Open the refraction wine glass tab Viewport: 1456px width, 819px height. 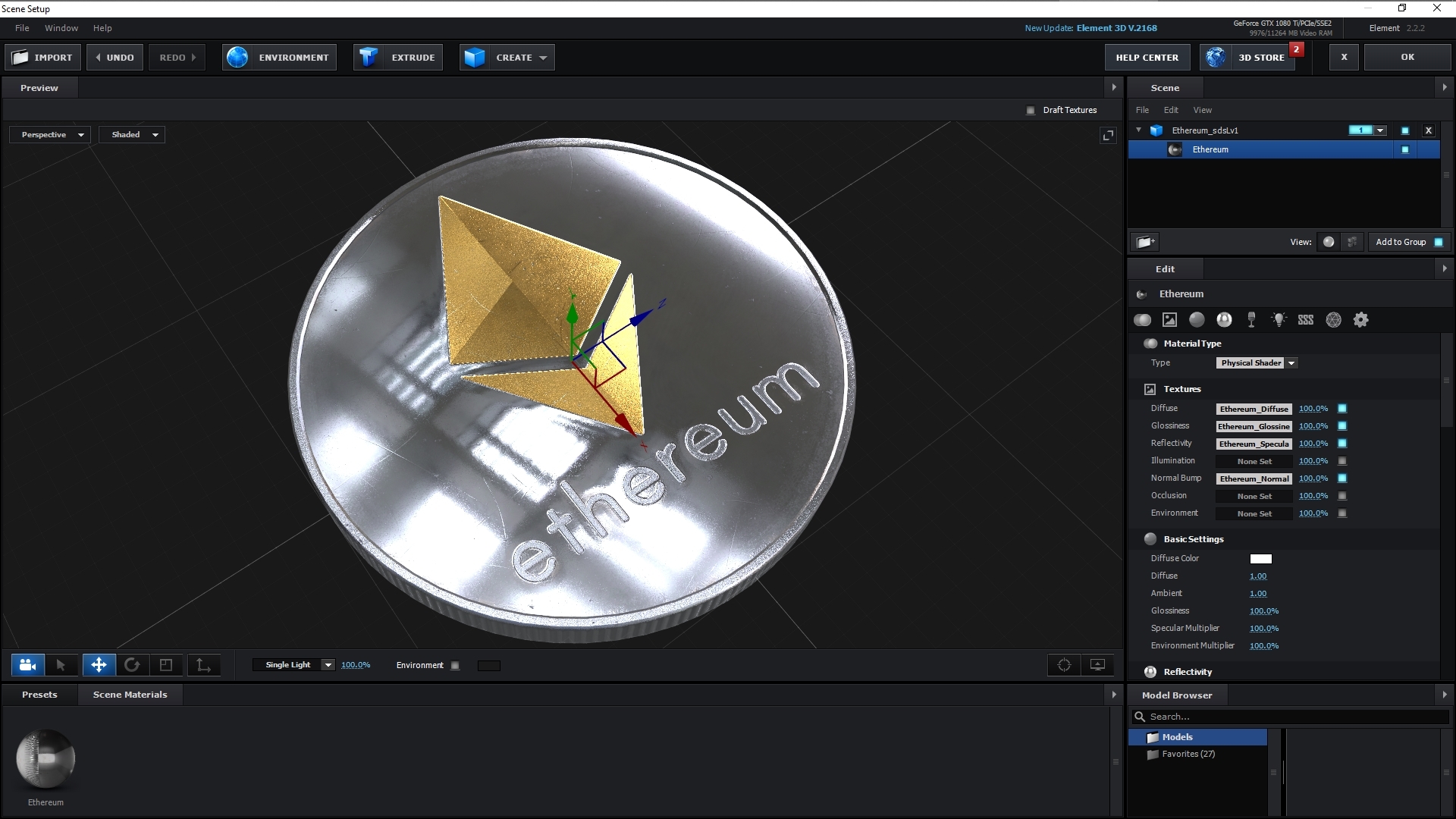(1251, 320)
